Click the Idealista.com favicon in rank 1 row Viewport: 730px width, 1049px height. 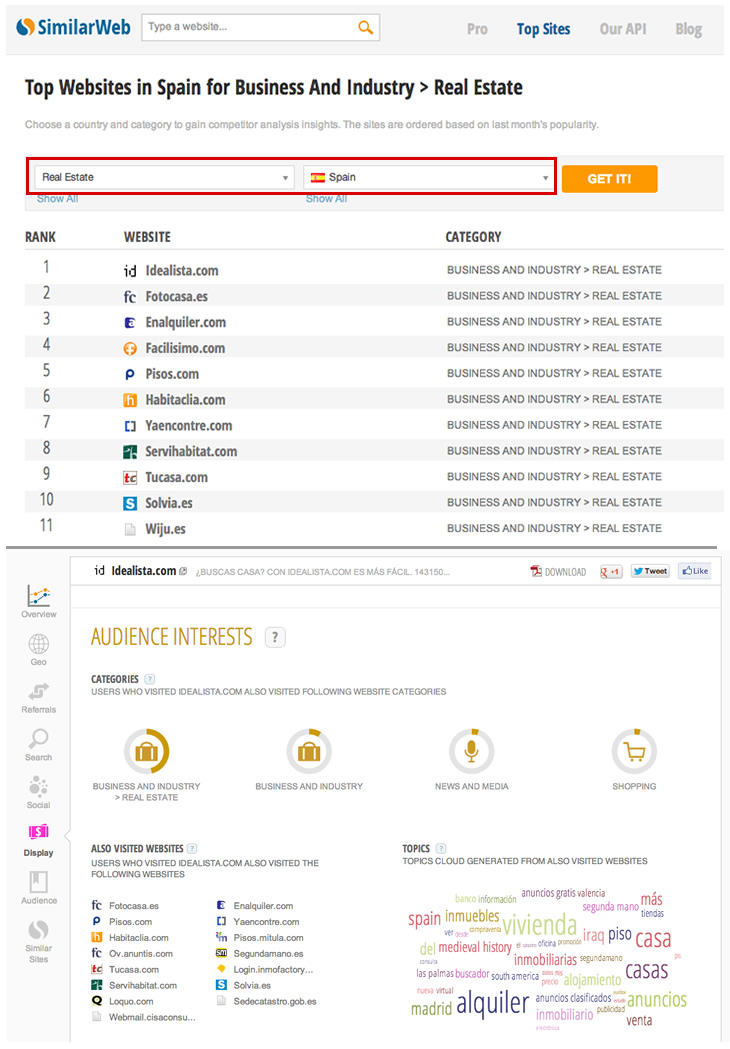(130, 270)
